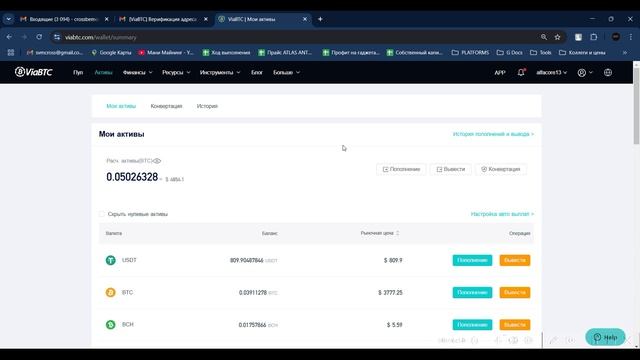Open the user profile icon dropdown
Image resolution: width=640 pixels, height=360 pixels.
pos(585,72)
